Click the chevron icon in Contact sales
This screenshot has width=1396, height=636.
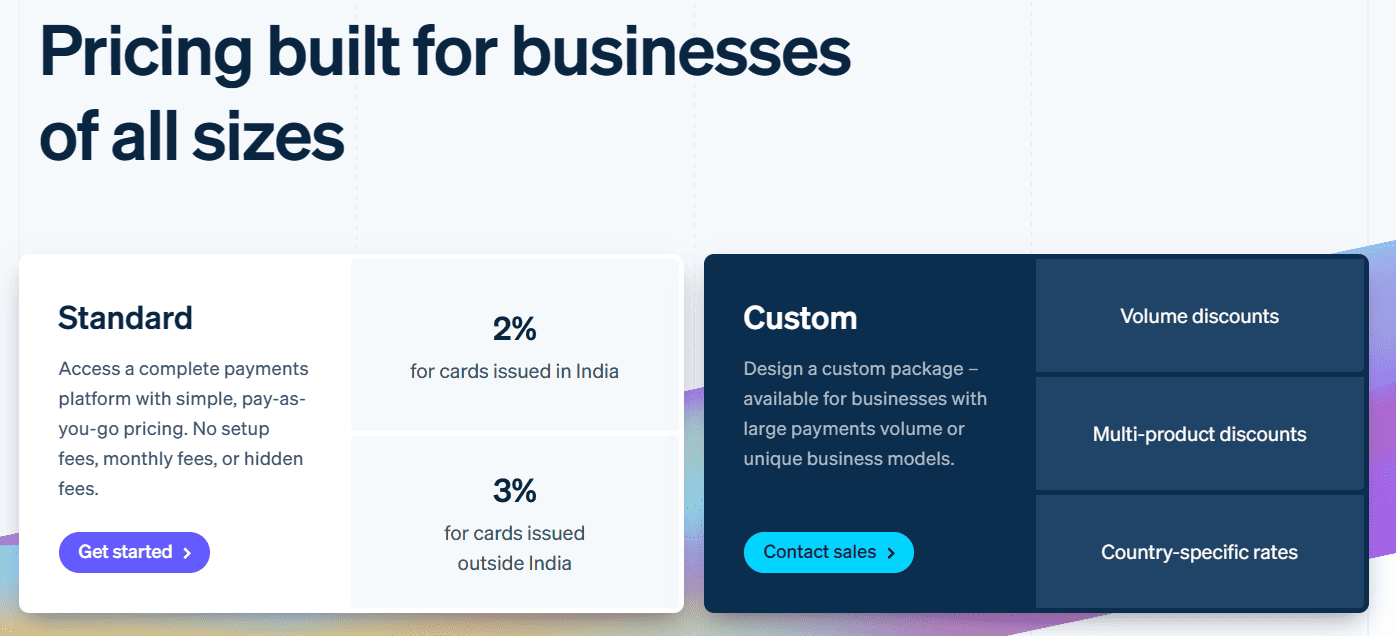891,553
